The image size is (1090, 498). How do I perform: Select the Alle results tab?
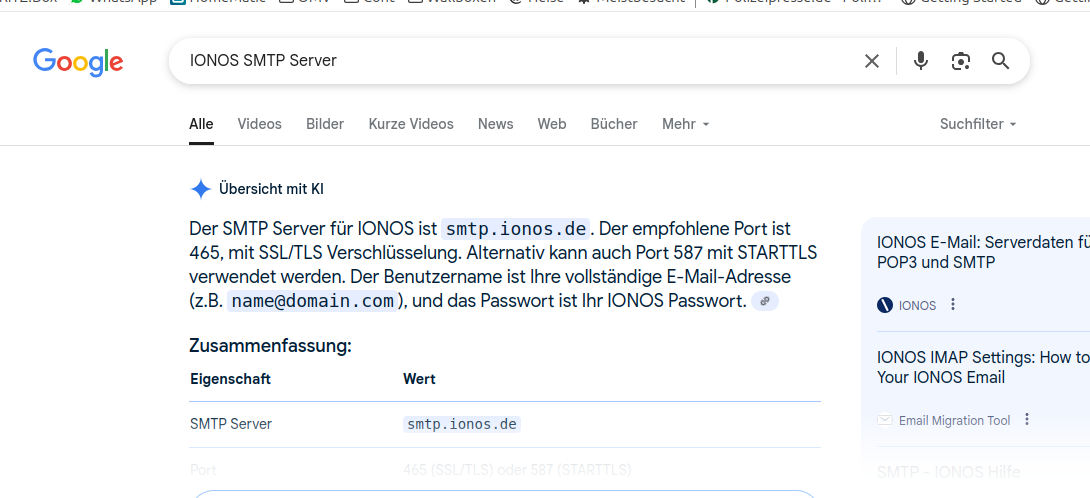tap(202, 124)
